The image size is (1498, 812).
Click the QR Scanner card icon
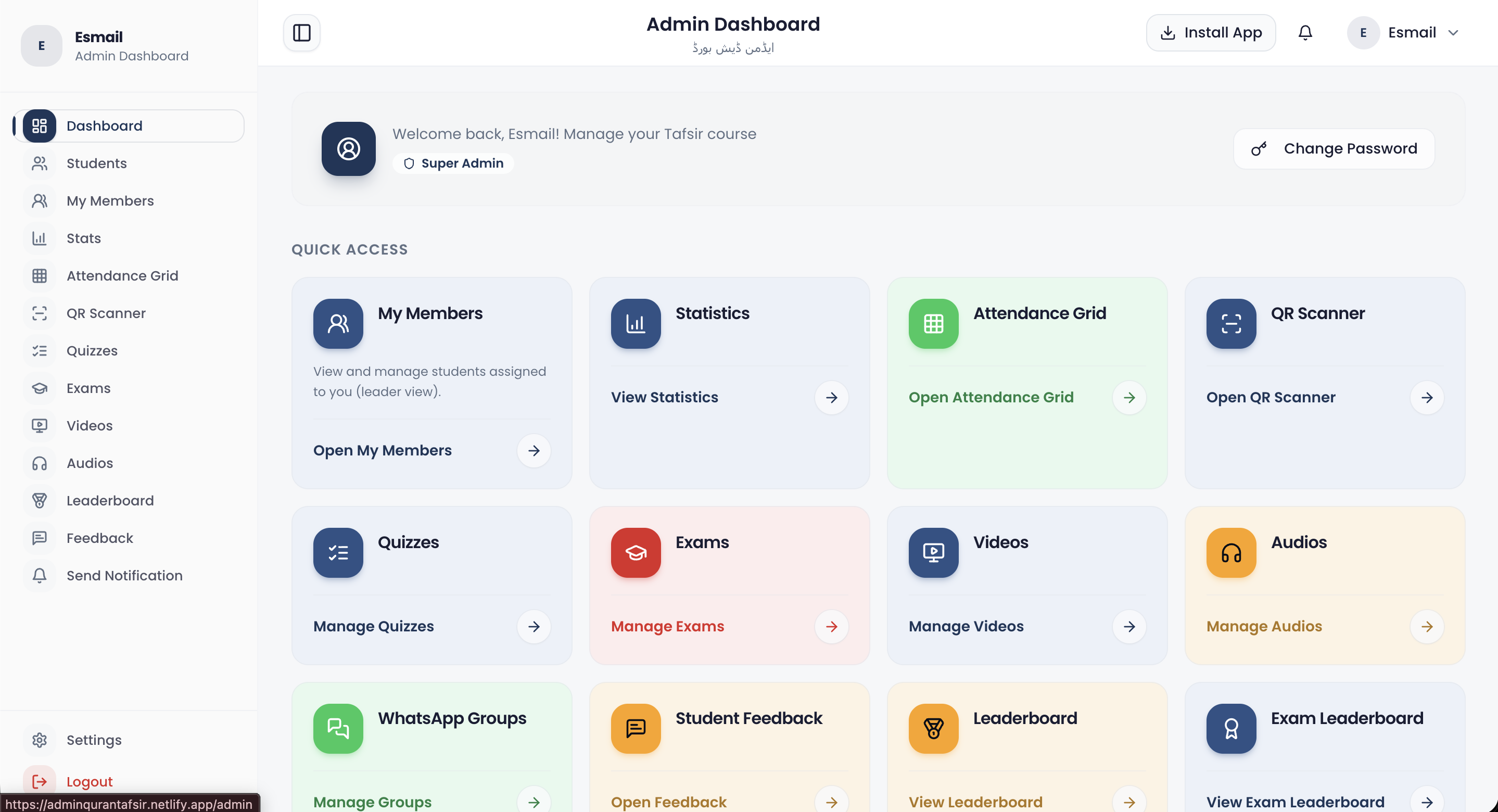(x=1231, y=323)
